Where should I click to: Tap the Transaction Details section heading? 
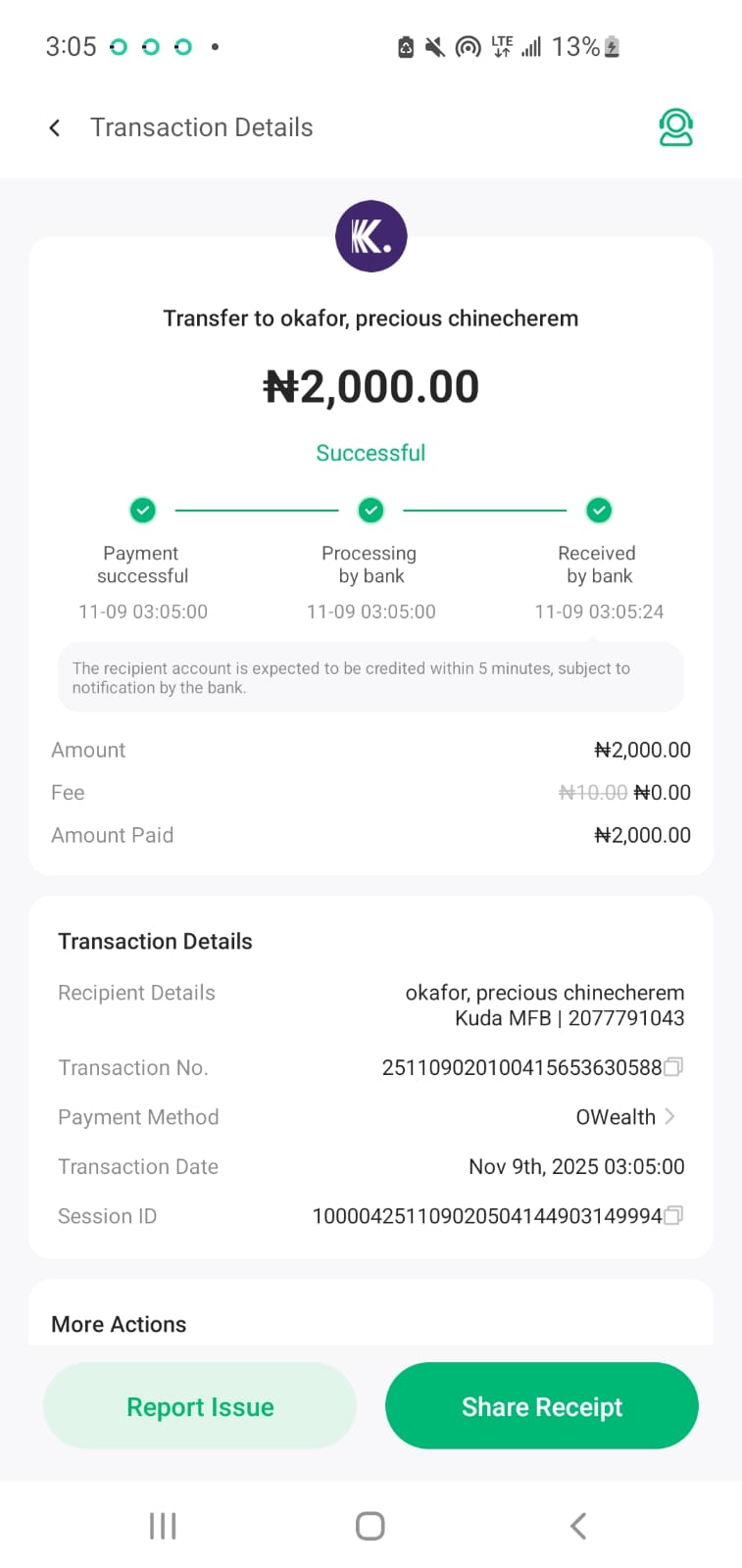[x=155, y=942]
